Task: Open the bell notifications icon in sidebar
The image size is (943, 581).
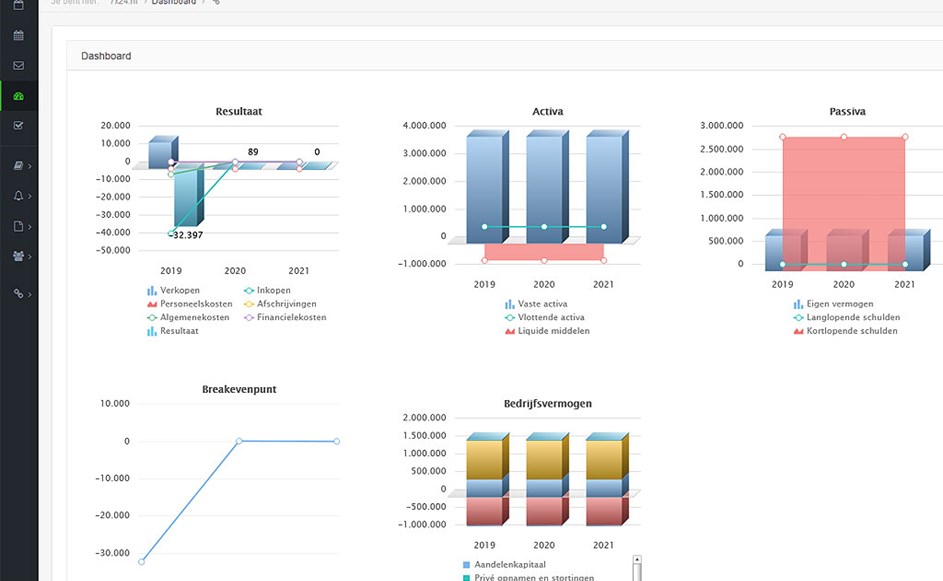Action: pyautogui.click(x=19, y=195)
